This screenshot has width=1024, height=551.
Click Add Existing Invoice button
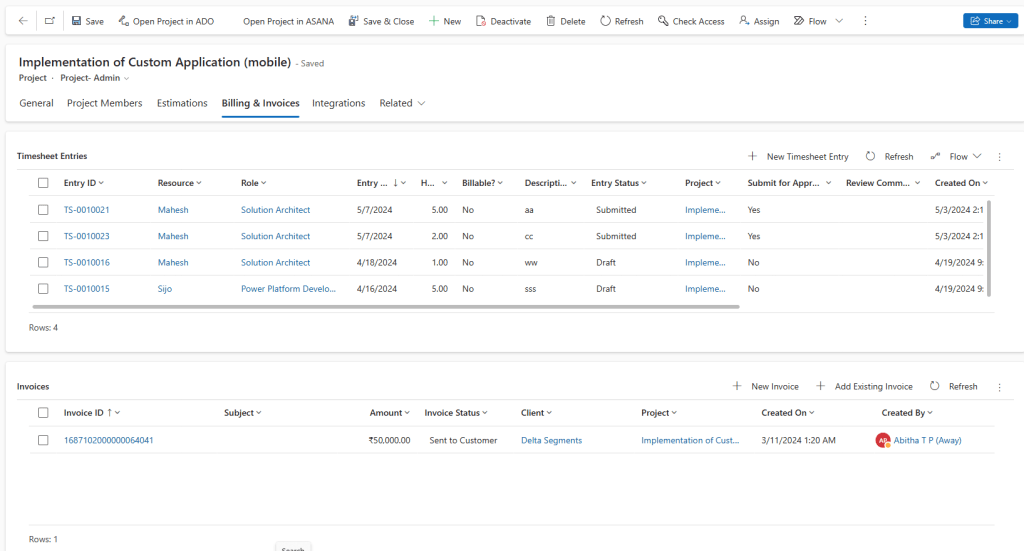click(x=864, y=386)
